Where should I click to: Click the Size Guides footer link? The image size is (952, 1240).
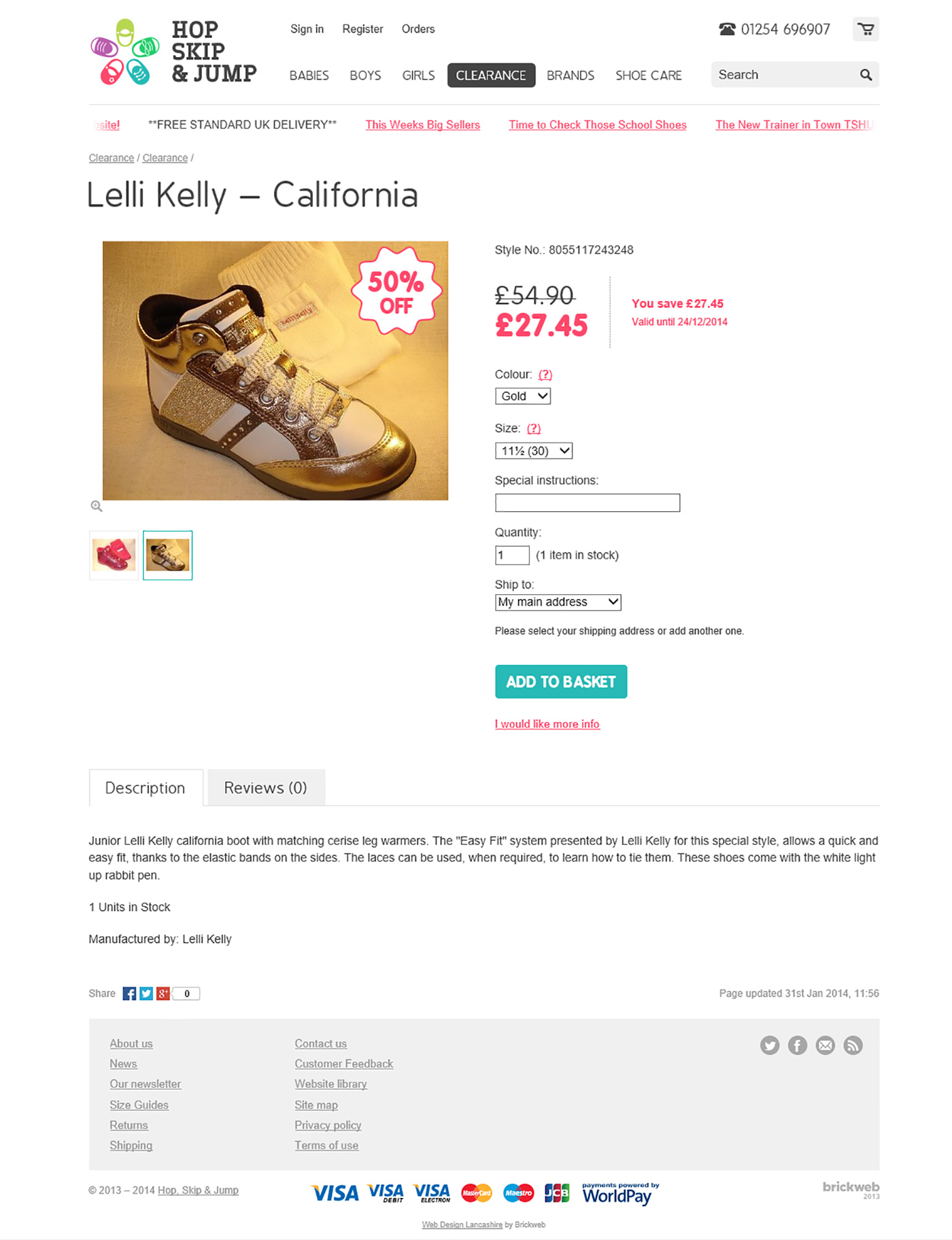(139, 1105)
